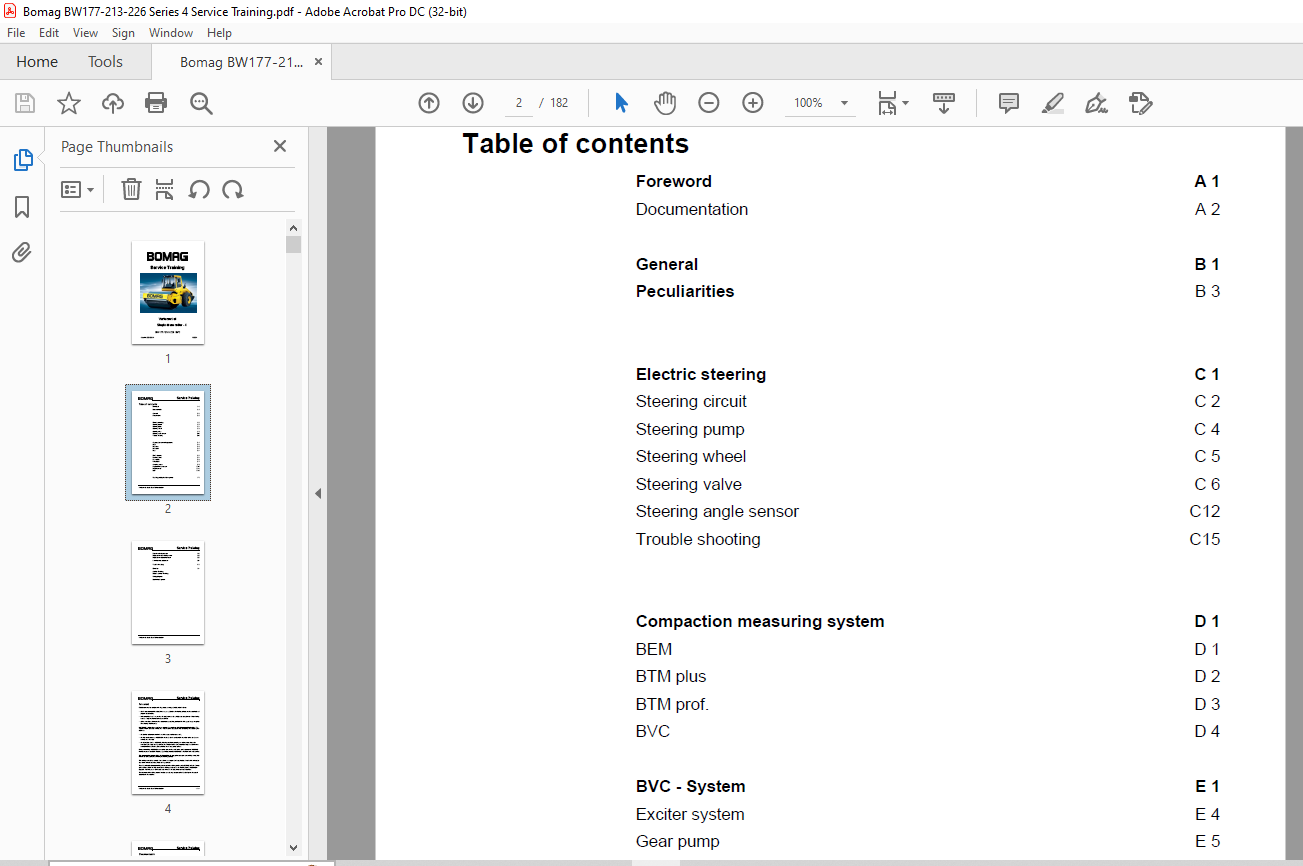This screenshot has height=866, width=1303.
Task: Click the upload to cloud icon
Action: [113, 103]
